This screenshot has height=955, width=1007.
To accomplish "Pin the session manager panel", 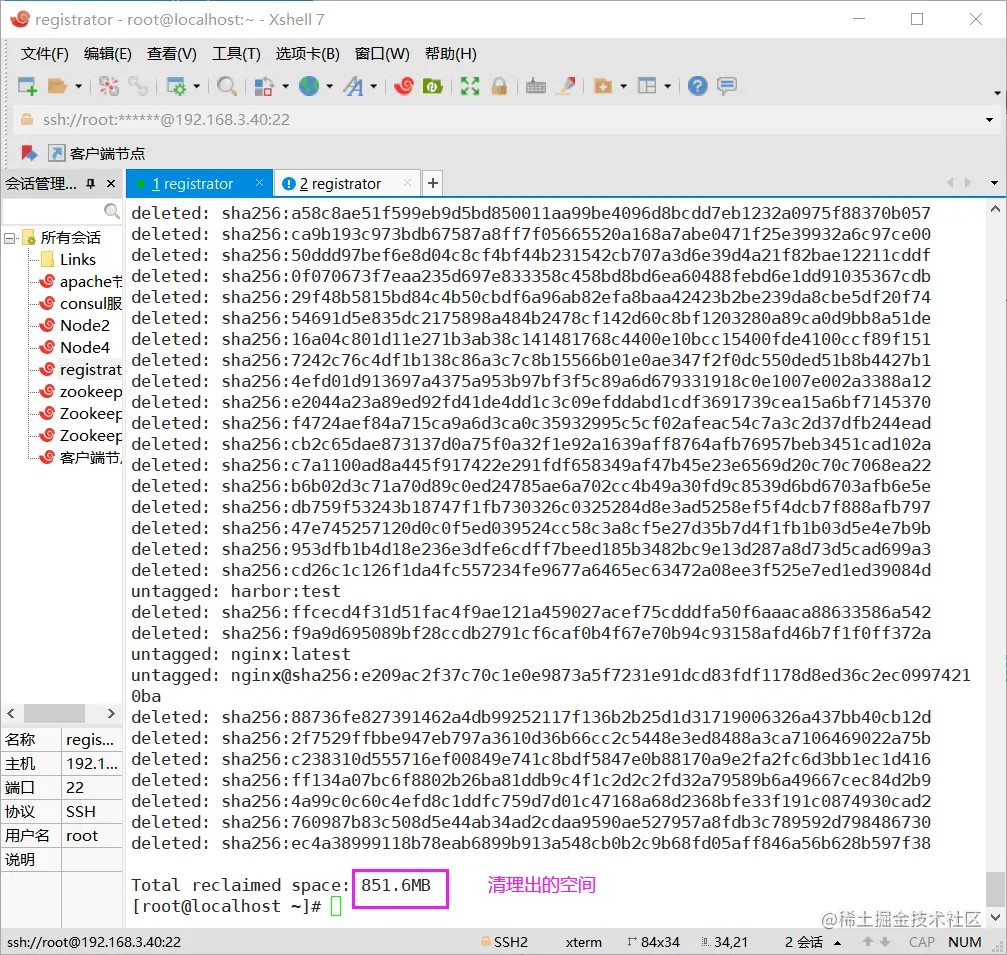I will click(91, 184).
